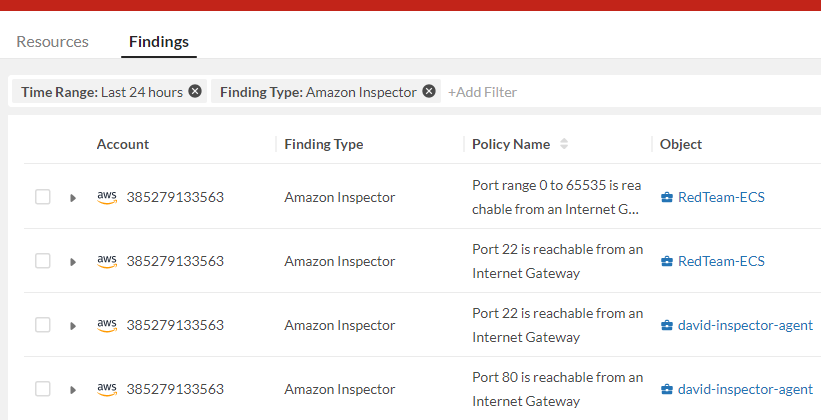Tick checkbox for RedTeam-ECS Port 22 finding

pyautogui.click(x=43, y=261)
